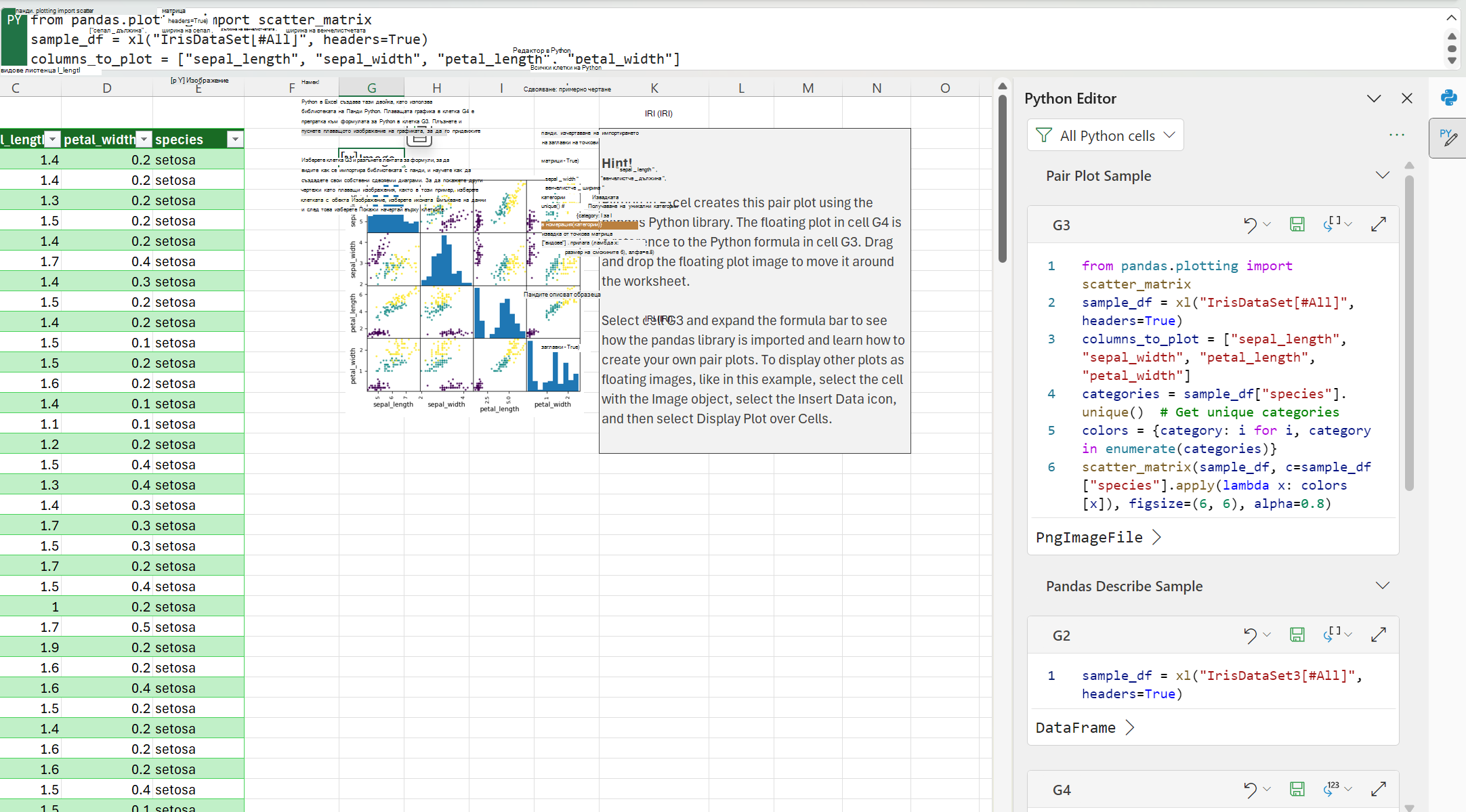Screen dimensions: 1466x812
Task: Click the undo icon in G2 editor
Action: [x=1249, y=635]
